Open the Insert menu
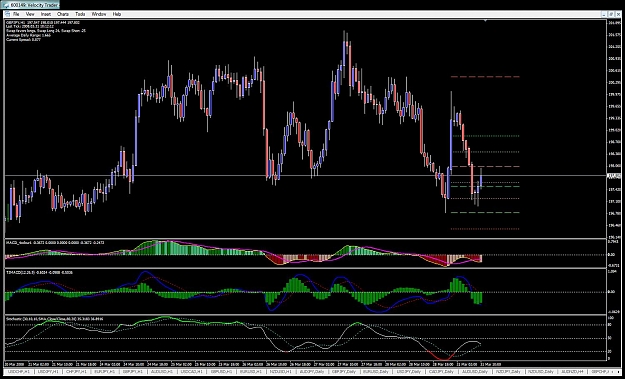The width and height of the screenshot is (625, 379). [46, 14]
